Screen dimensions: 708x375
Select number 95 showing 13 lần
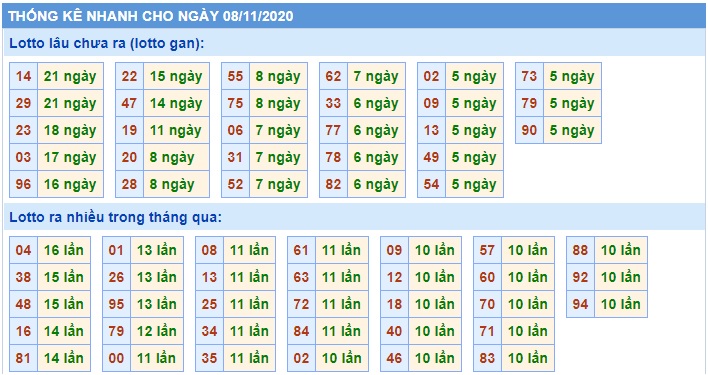click(x=116, y=304)
